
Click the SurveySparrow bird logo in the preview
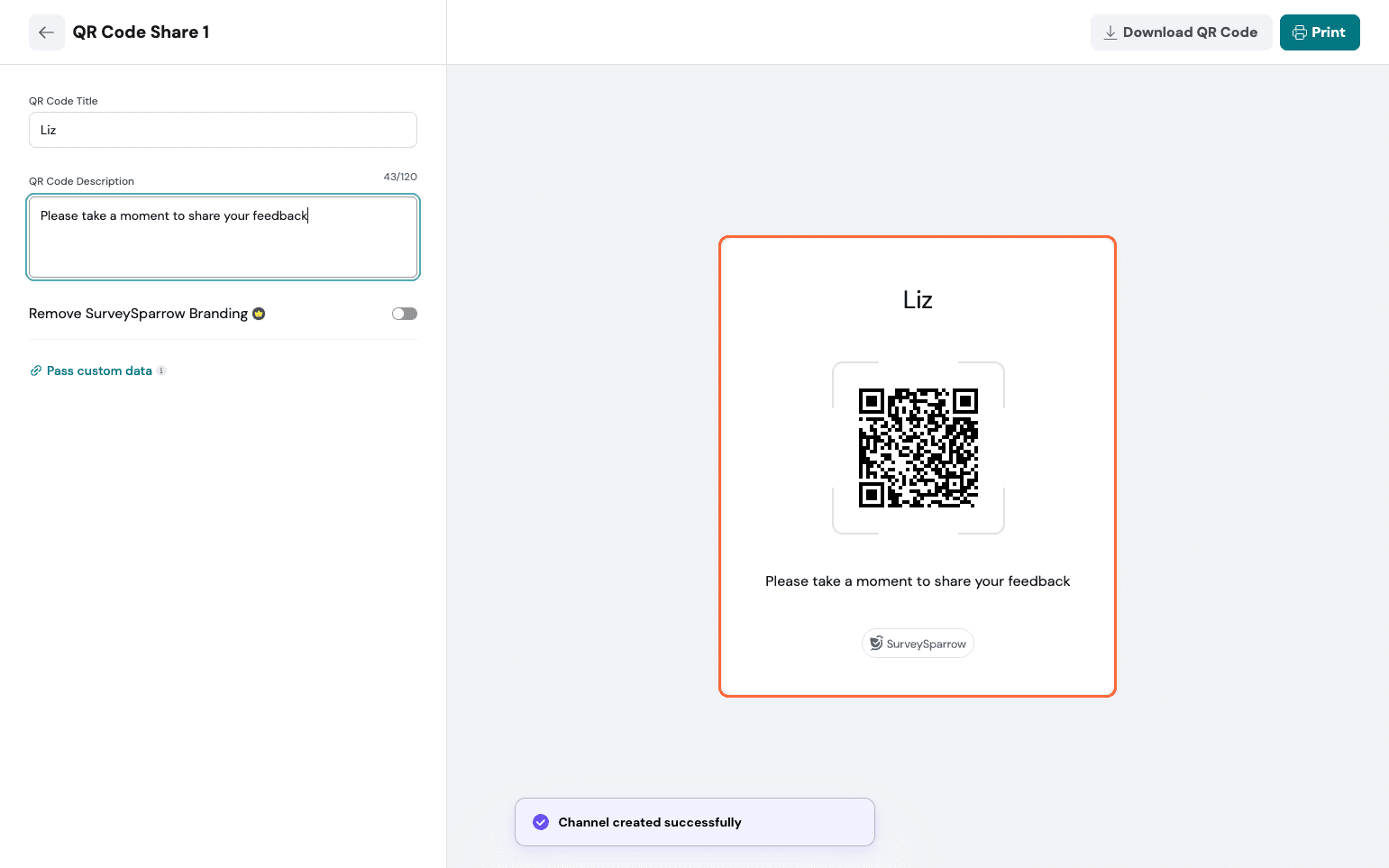(875, 643)
